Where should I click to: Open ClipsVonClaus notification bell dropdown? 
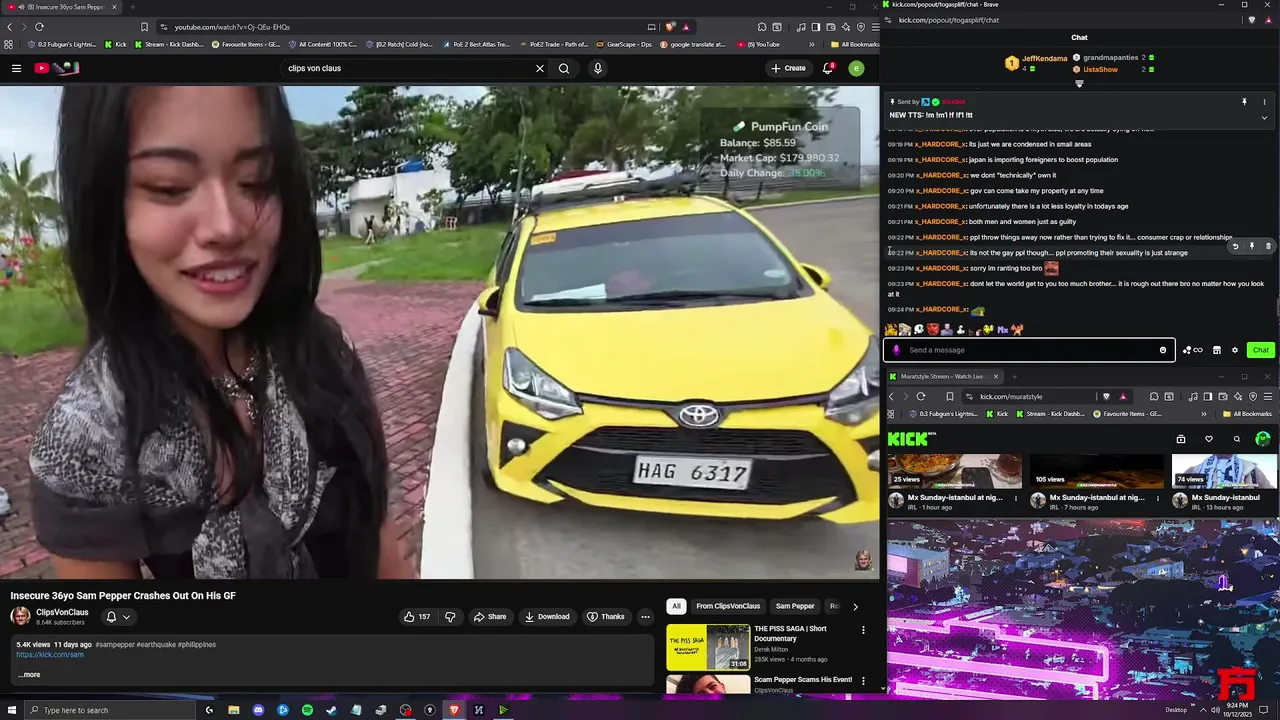117,617
